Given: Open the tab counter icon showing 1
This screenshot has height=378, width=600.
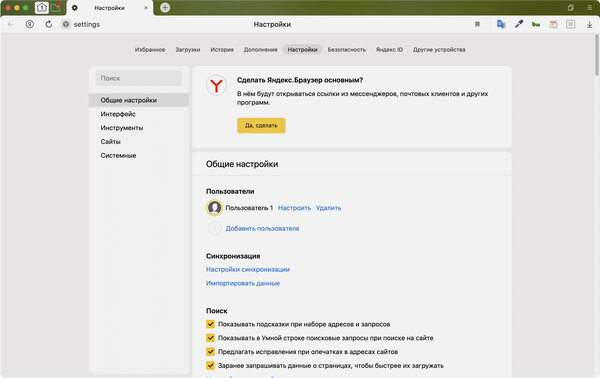Looking at the screenshot, I should [41, 8].
